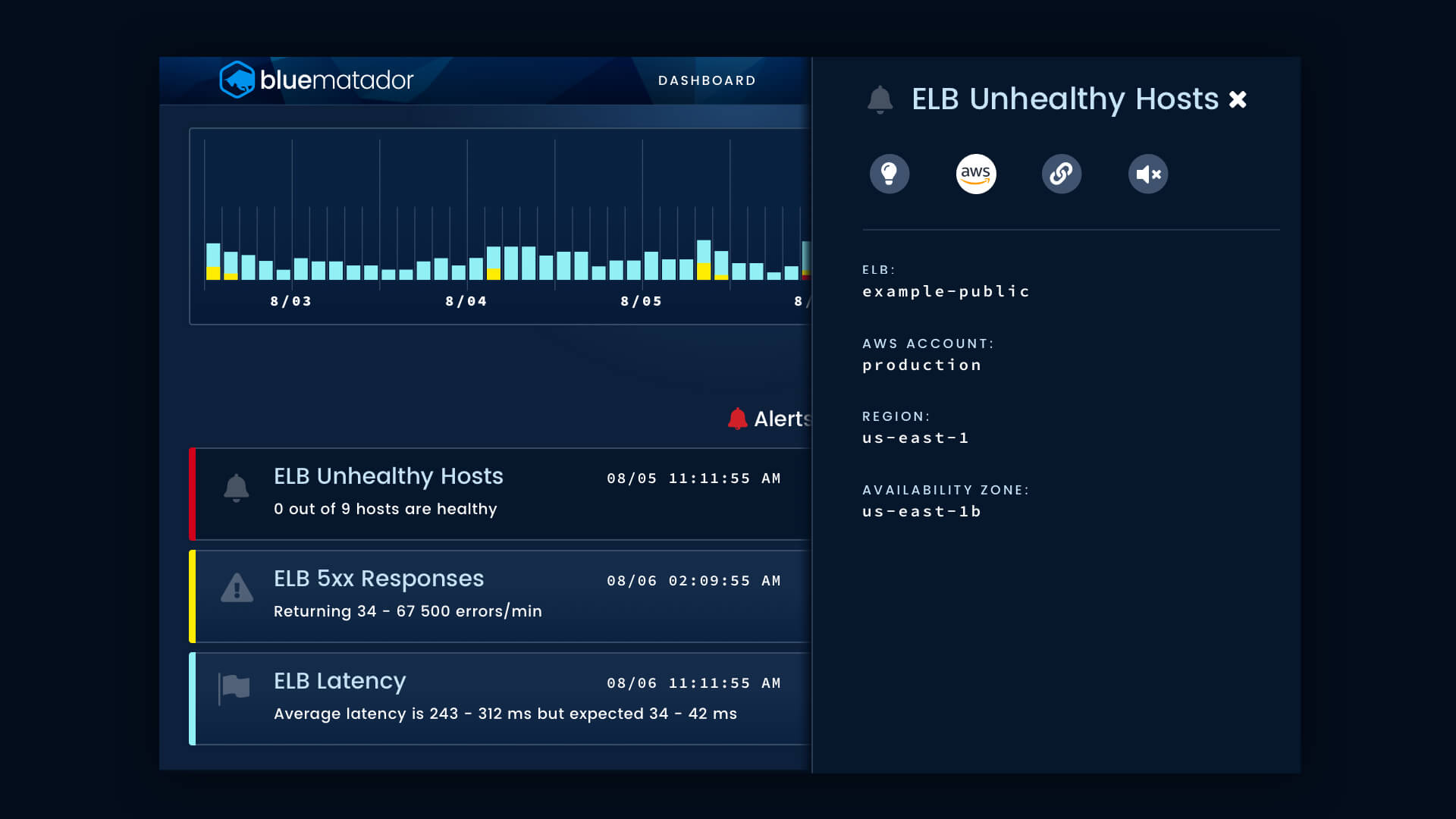Click the bell icon on the ELB Unhealthy Hosts alert row
This screenshot has width=1456, height=819.
tap(237, 489)
